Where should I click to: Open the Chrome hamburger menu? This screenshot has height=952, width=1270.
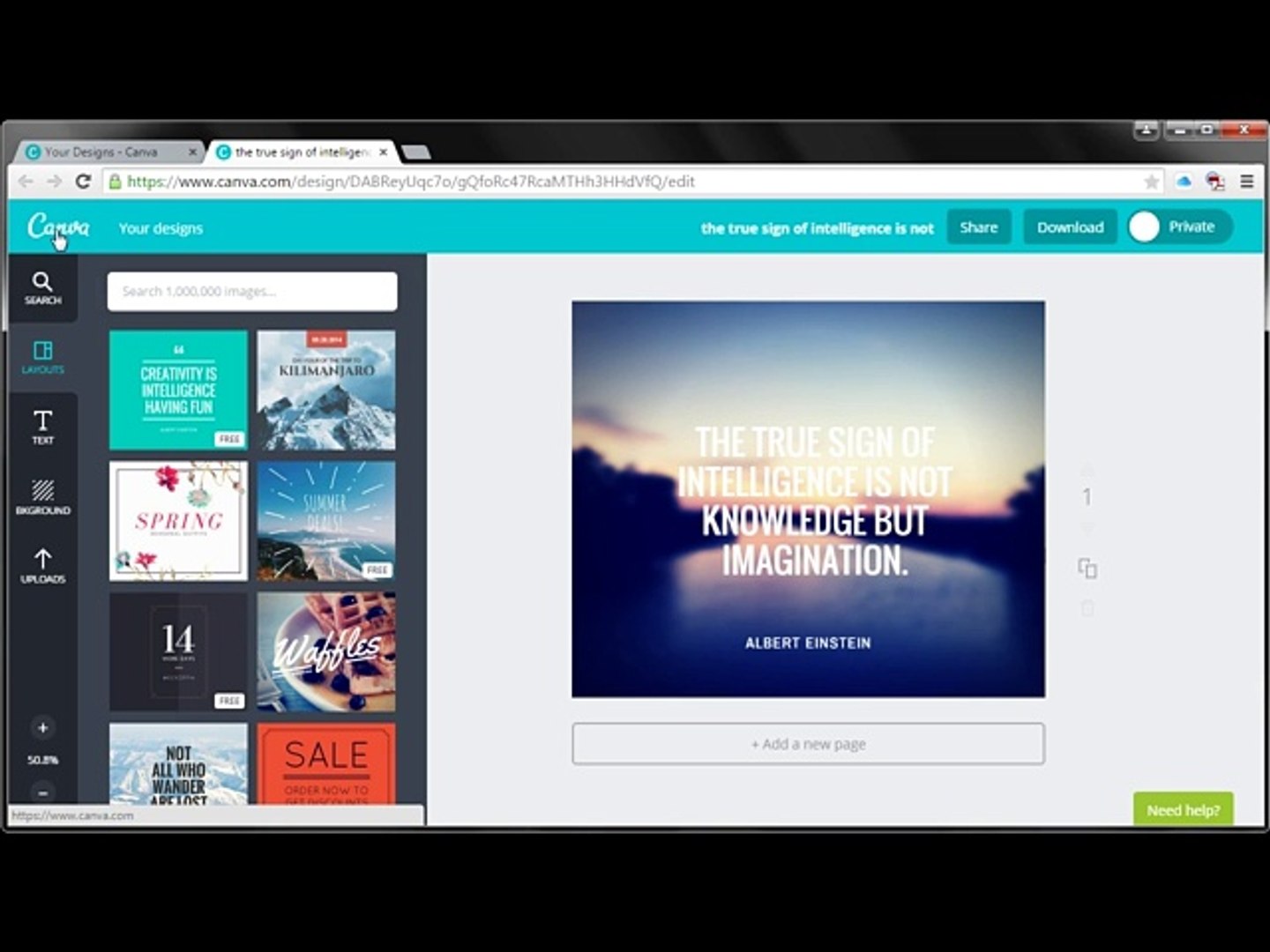[x=1247, y=182]
